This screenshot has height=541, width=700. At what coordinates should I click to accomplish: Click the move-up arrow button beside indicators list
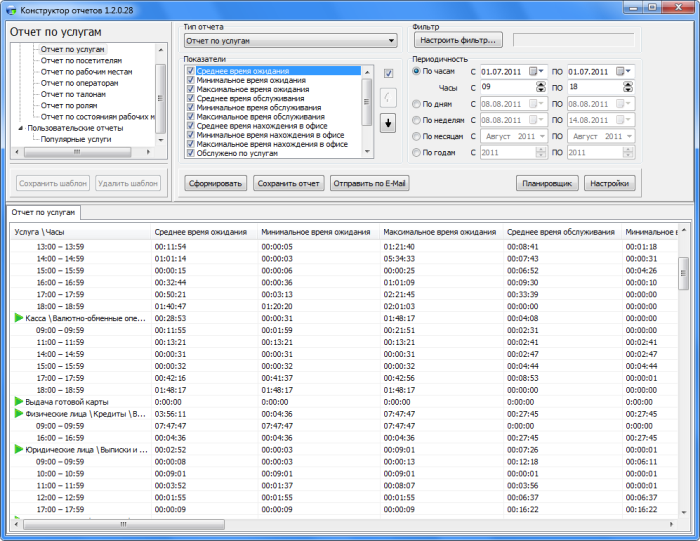(388, 97)
